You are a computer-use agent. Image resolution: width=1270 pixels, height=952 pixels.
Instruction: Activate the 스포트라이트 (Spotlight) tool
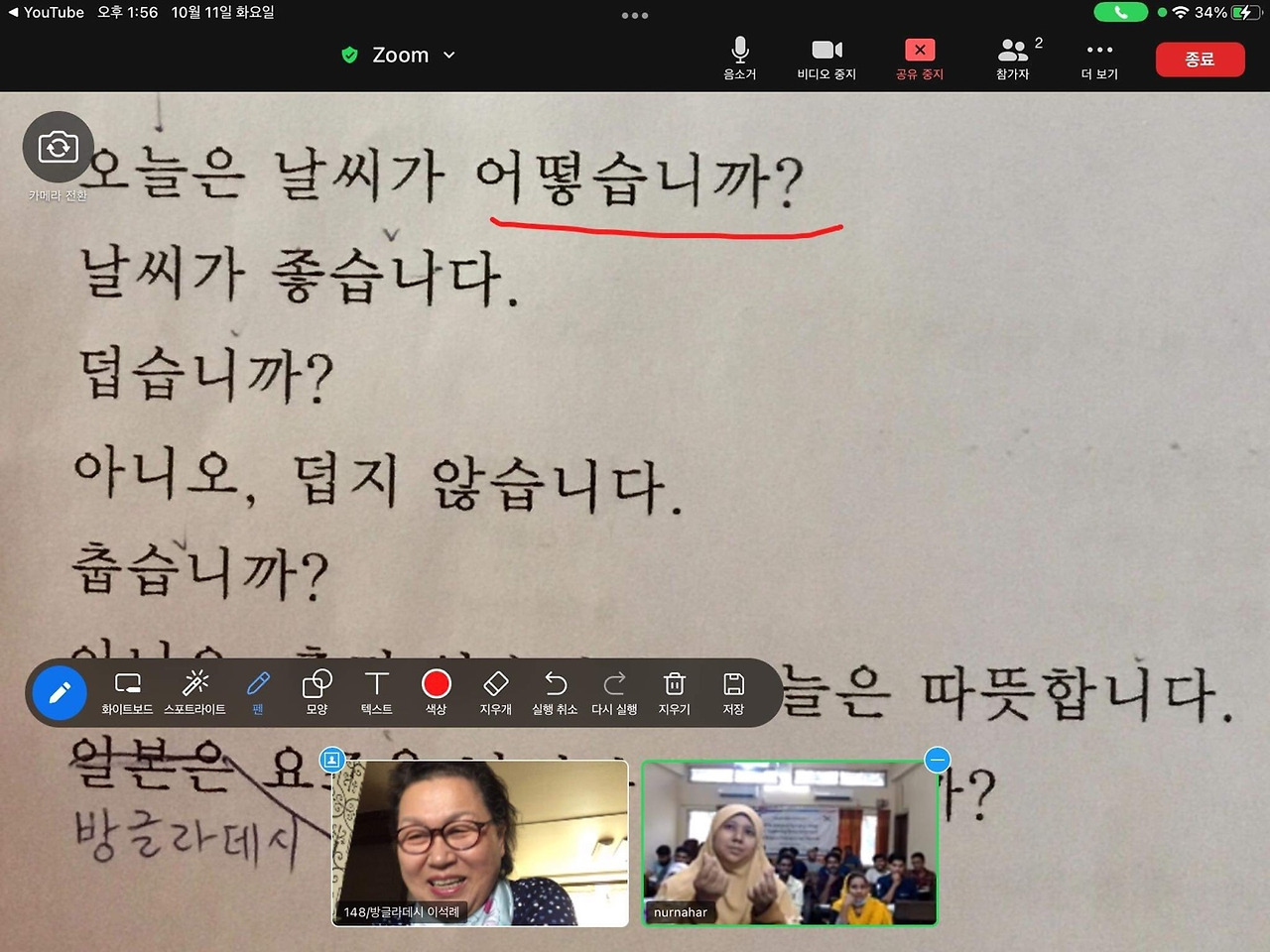pyautogui.click(x=196, y=691)
